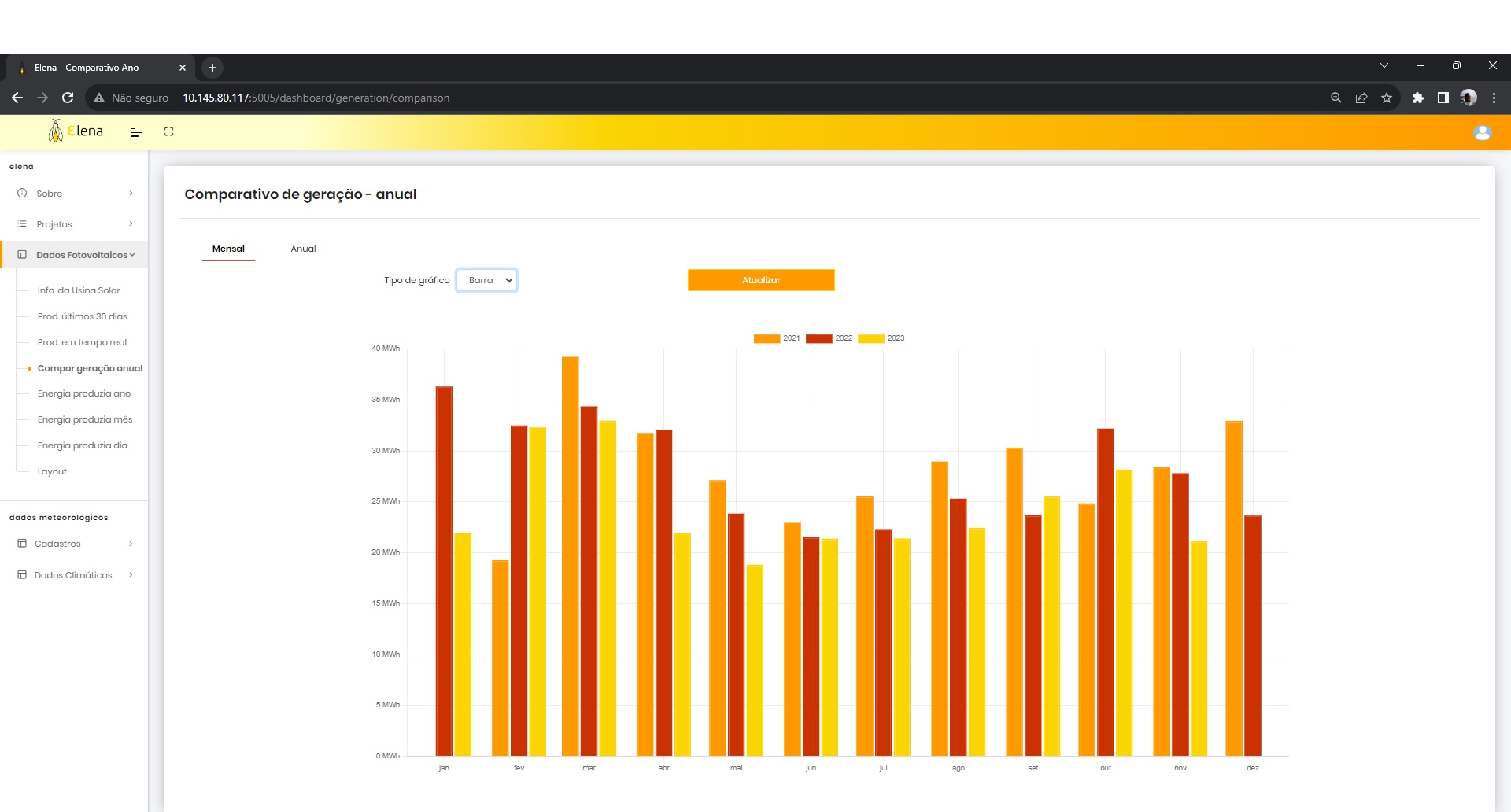Open a new browser tab
This screenshot has width=1511, height=812.
(212, 68)
